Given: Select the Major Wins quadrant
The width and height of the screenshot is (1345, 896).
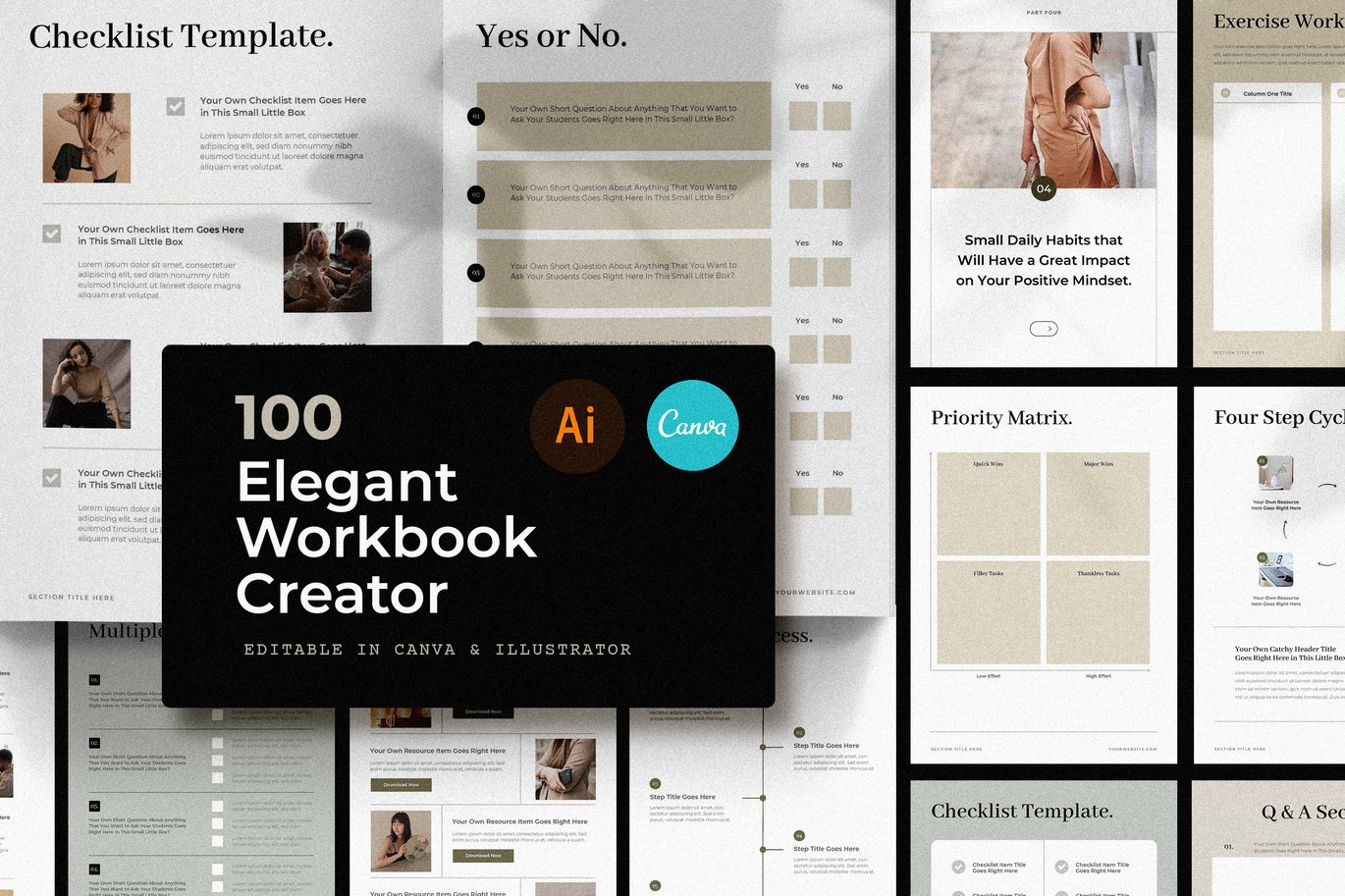Looking at the screenshot, I should (1098, 504).
